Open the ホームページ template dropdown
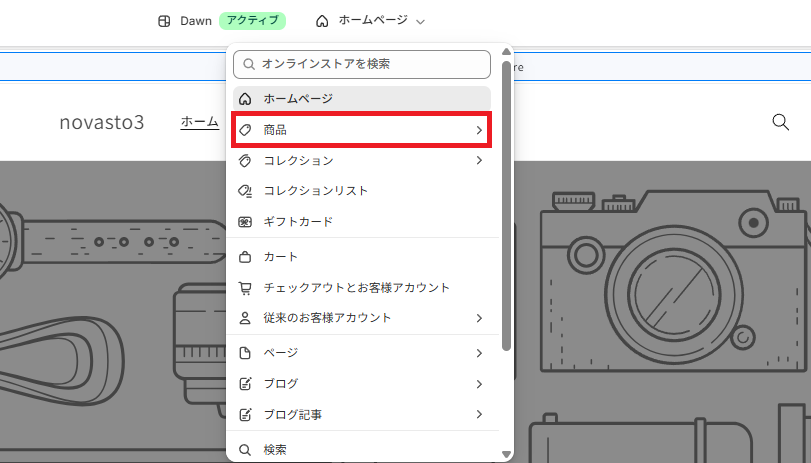Image resolution: width=811 pixels, height=463 pixels. 370,21
